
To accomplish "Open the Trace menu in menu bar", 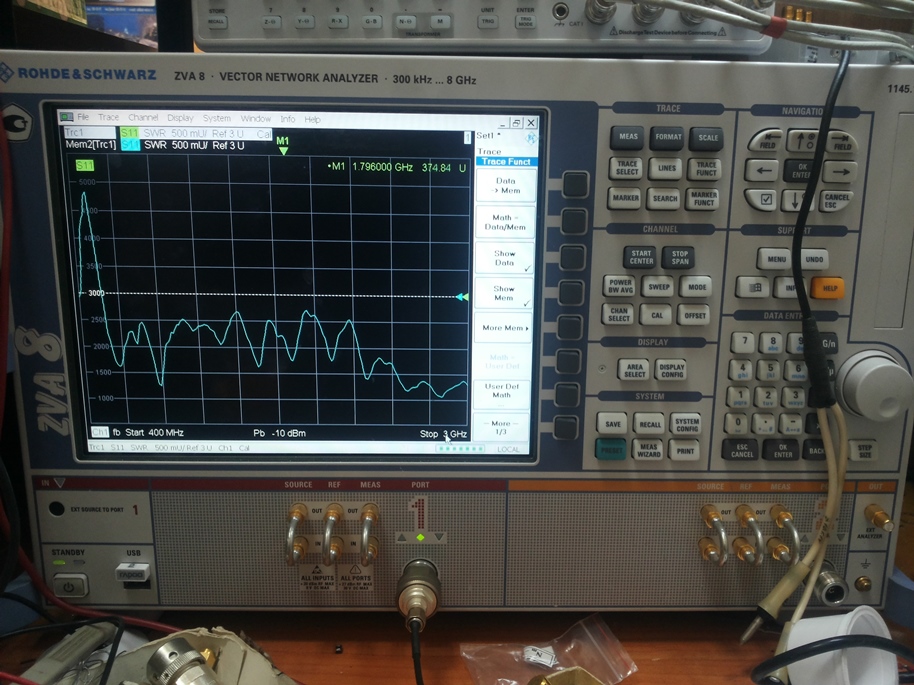I will tap(109, 118).
